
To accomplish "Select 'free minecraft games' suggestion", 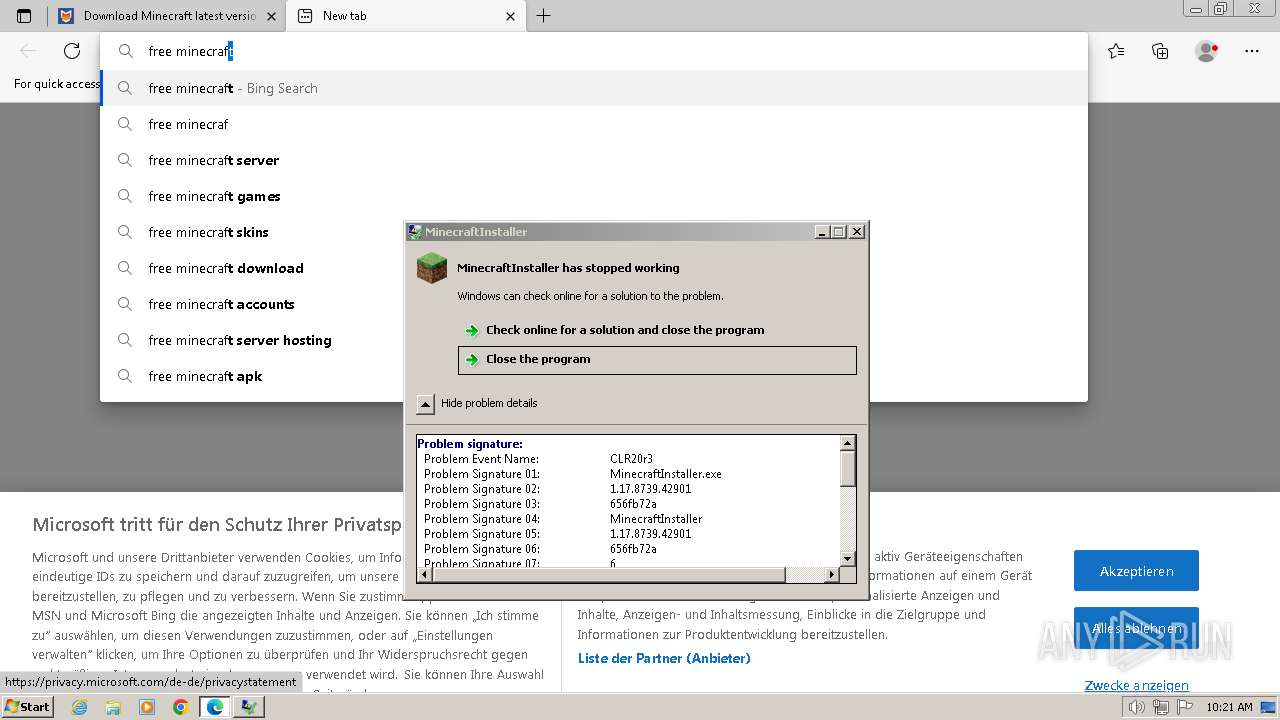I will pyautogui.click(x=594, y=196).
